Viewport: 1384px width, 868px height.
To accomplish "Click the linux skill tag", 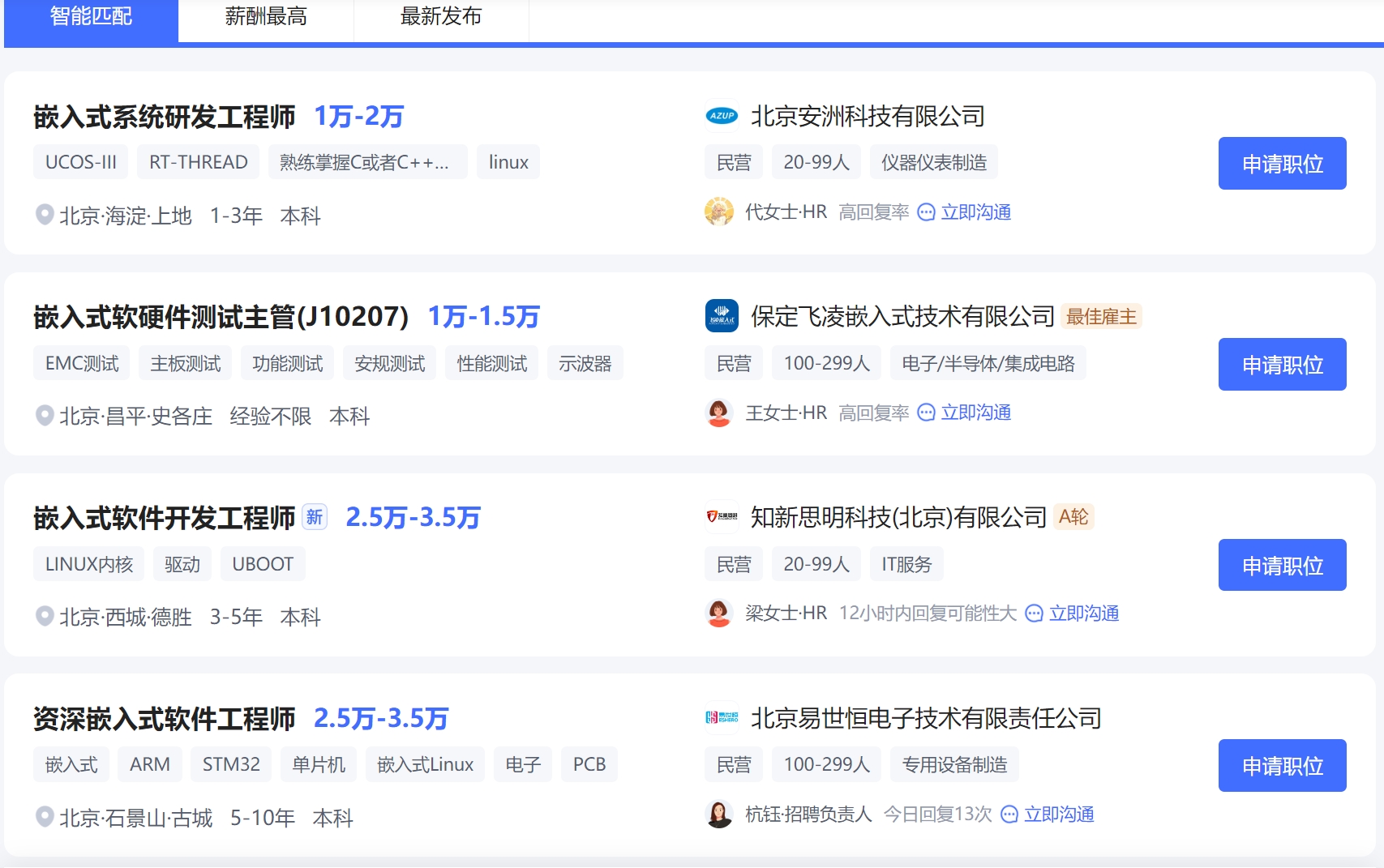I will (x=508, y=162).
